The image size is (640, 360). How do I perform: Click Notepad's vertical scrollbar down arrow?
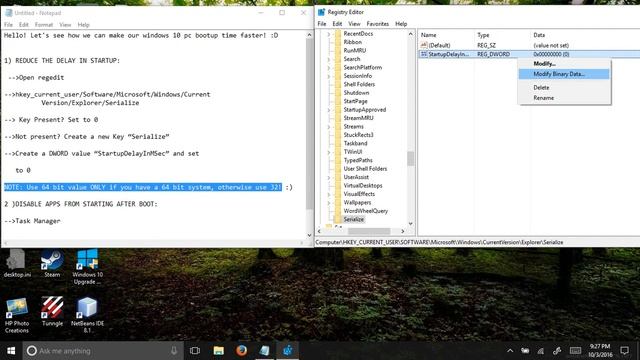pos(309,235)
